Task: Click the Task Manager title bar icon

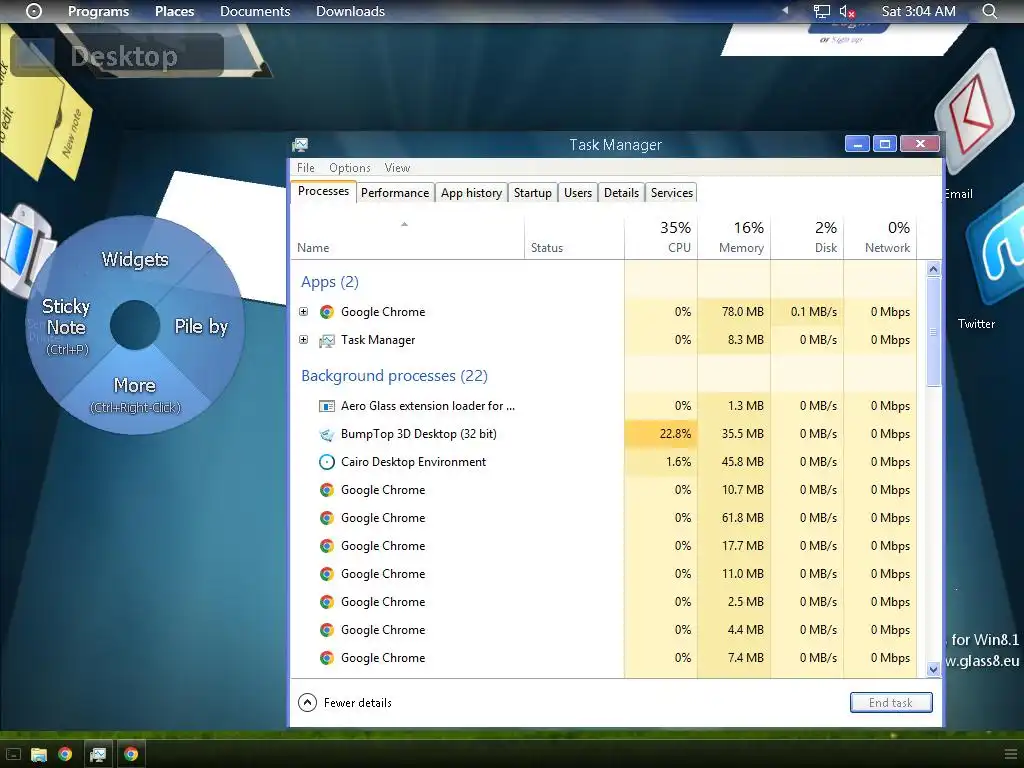Action: coord(300,144)
